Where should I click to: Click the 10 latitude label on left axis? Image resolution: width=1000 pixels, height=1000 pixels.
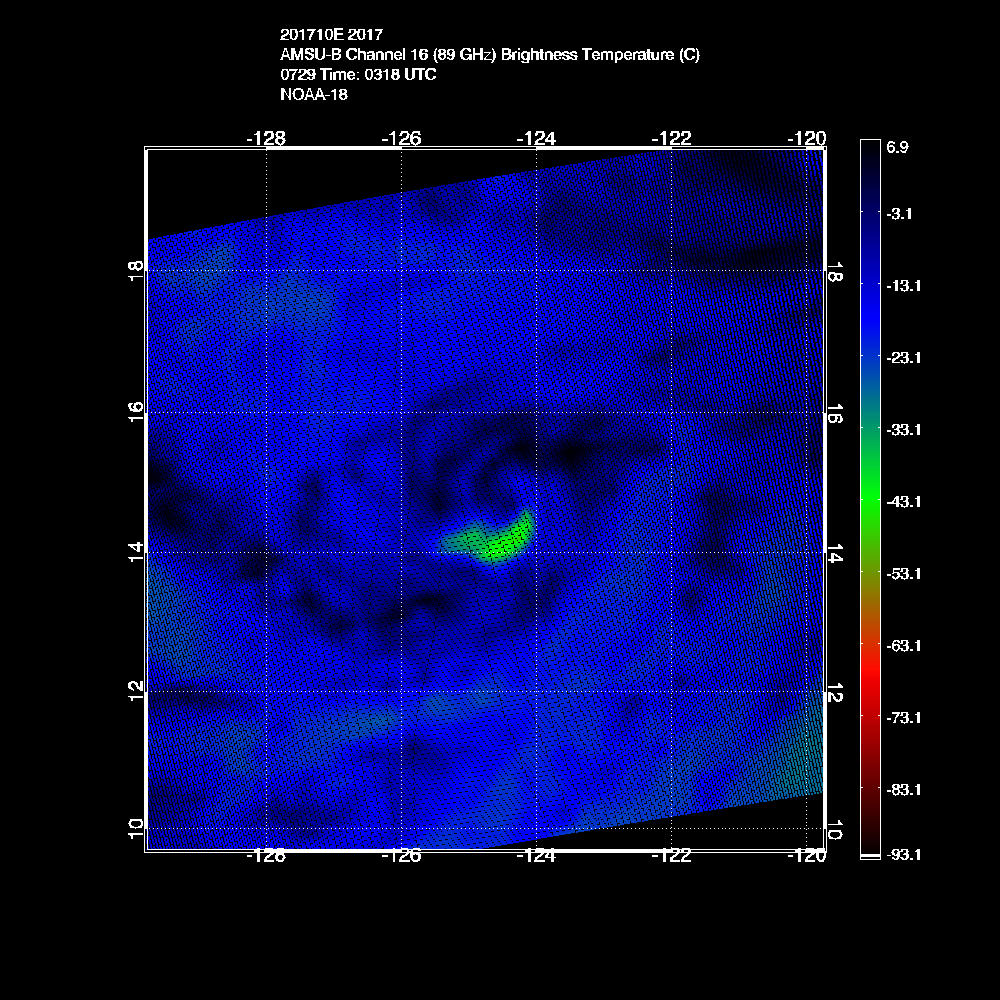point(136,828)
